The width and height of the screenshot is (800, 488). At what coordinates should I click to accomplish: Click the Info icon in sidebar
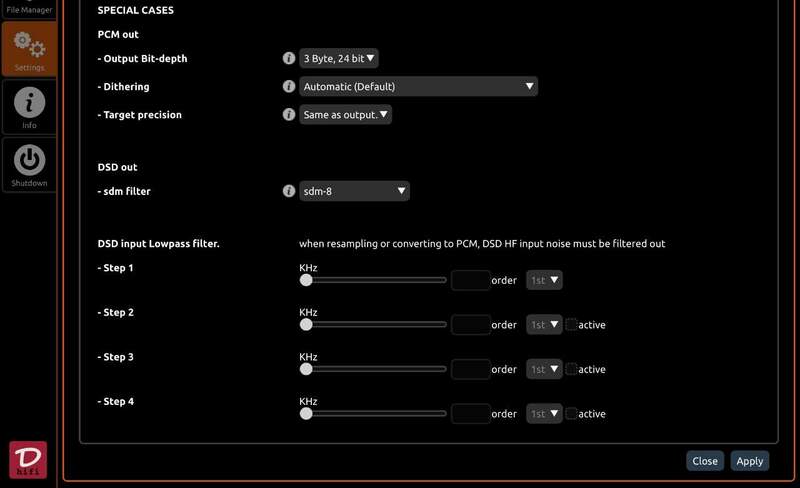(x=29, y=106)
